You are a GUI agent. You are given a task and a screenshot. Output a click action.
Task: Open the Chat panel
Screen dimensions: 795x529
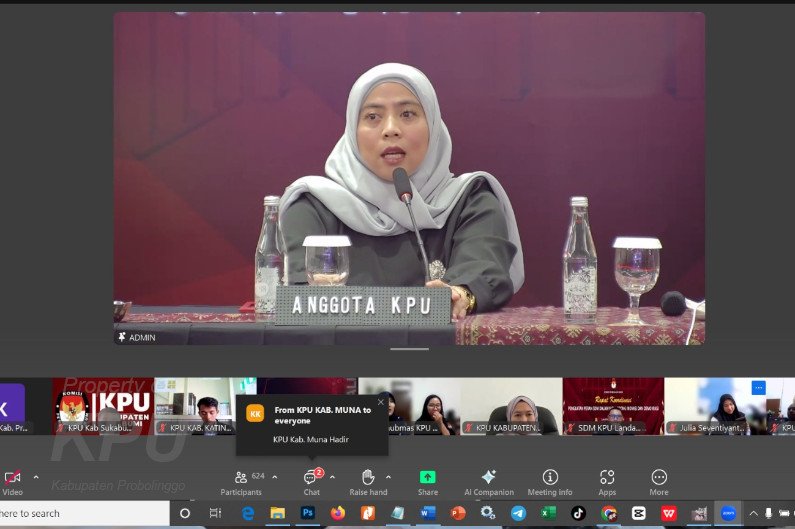(x=311, y=481)
